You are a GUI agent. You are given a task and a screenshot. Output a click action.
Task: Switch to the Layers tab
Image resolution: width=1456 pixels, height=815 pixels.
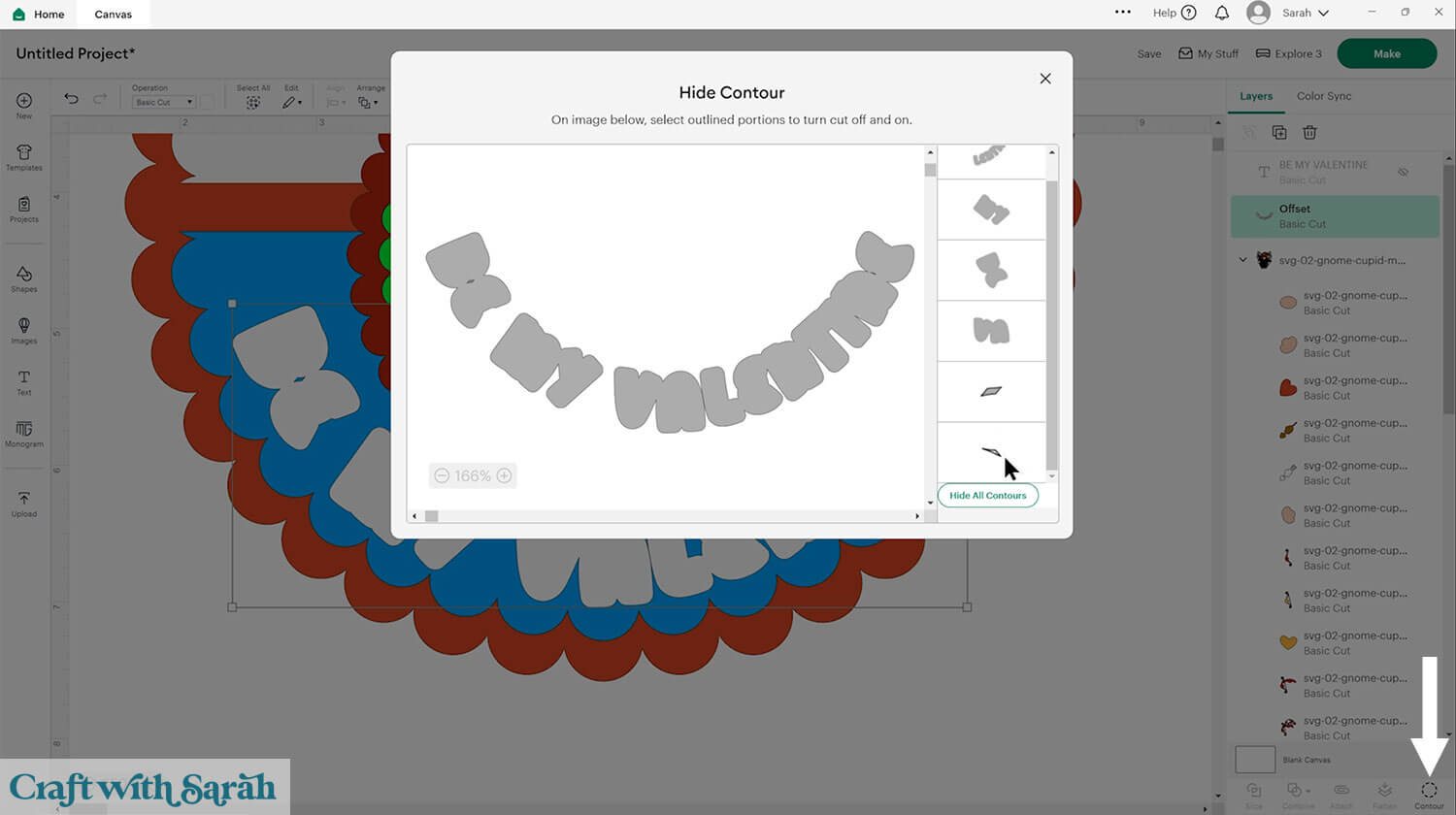(1256, 96)
